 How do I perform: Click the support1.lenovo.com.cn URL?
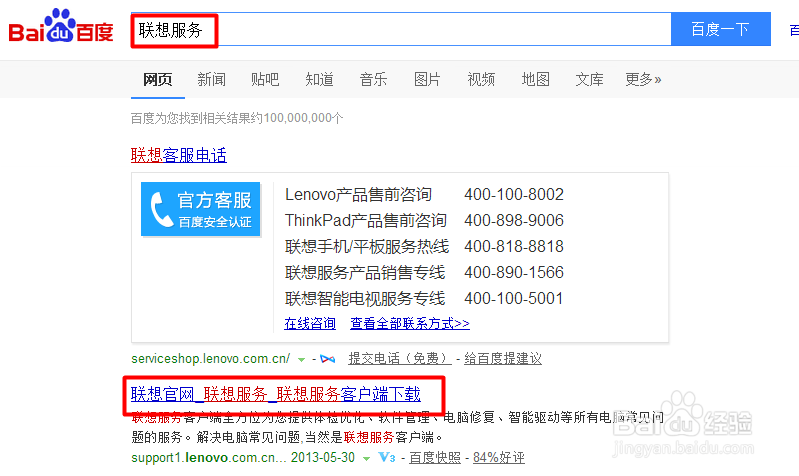coord(209,458)
